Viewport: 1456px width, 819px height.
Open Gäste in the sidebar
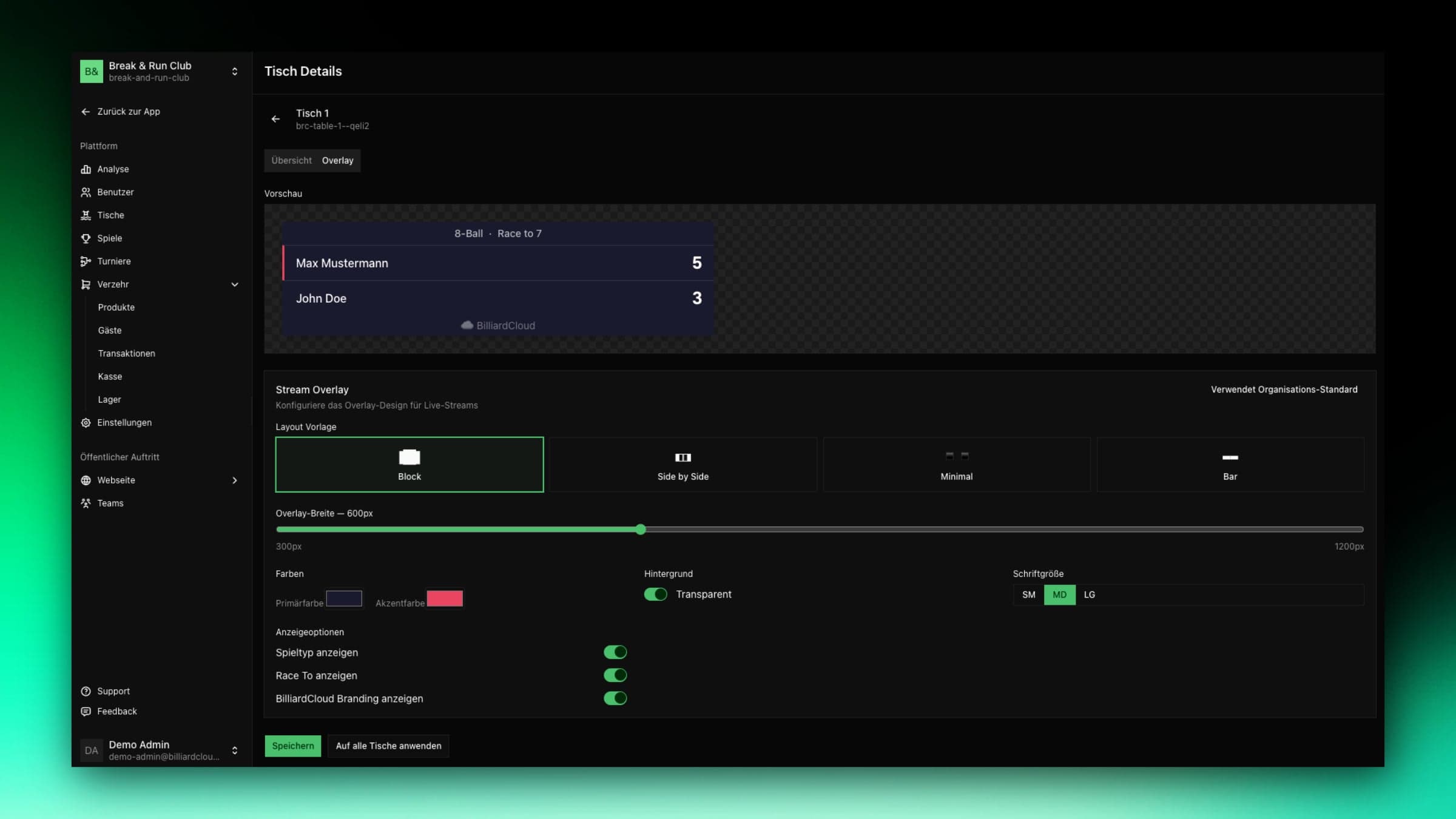pyautogui.click(x=110, y=331)
